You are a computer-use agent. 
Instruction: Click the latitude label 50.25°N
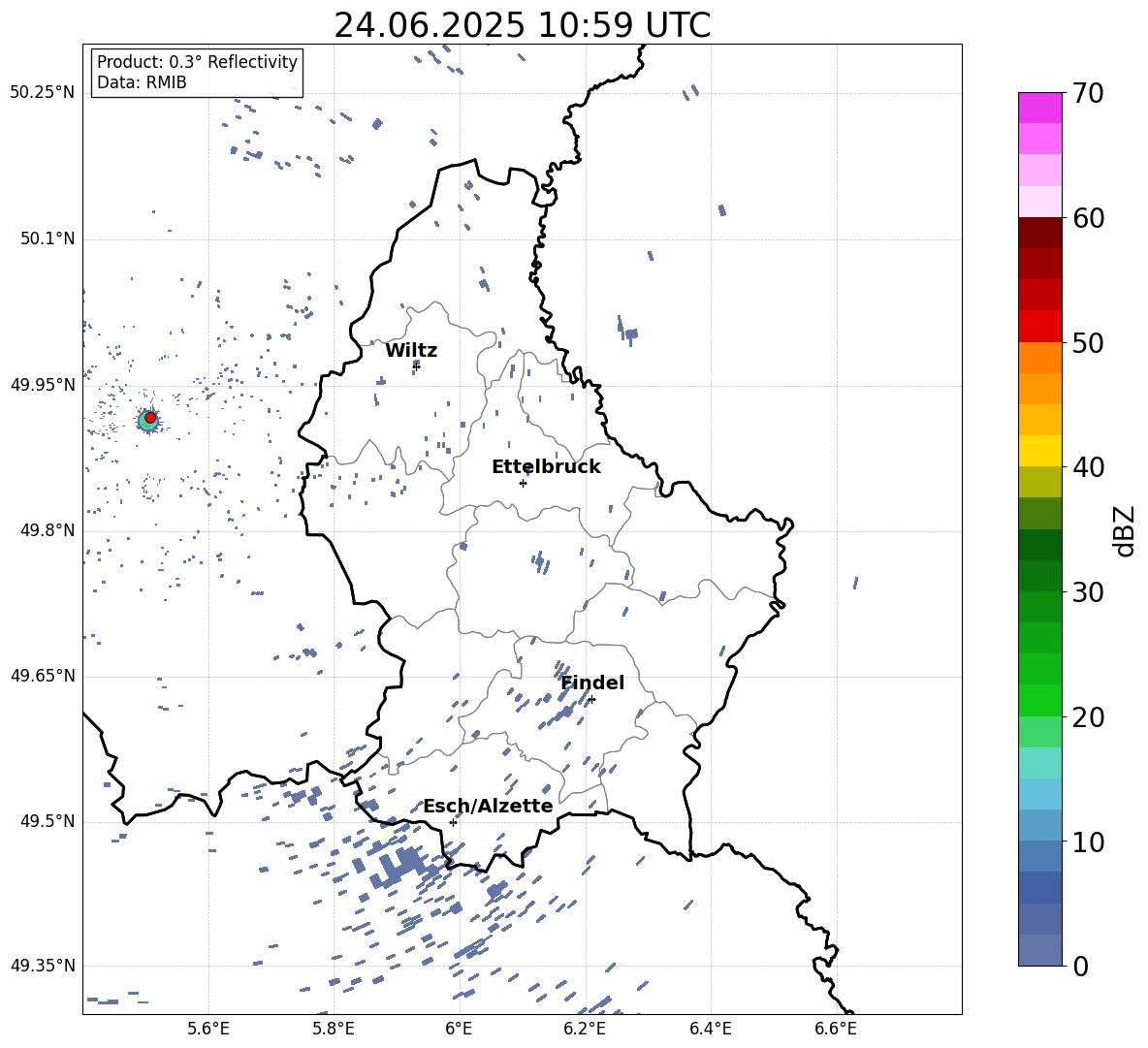point(43,93)
